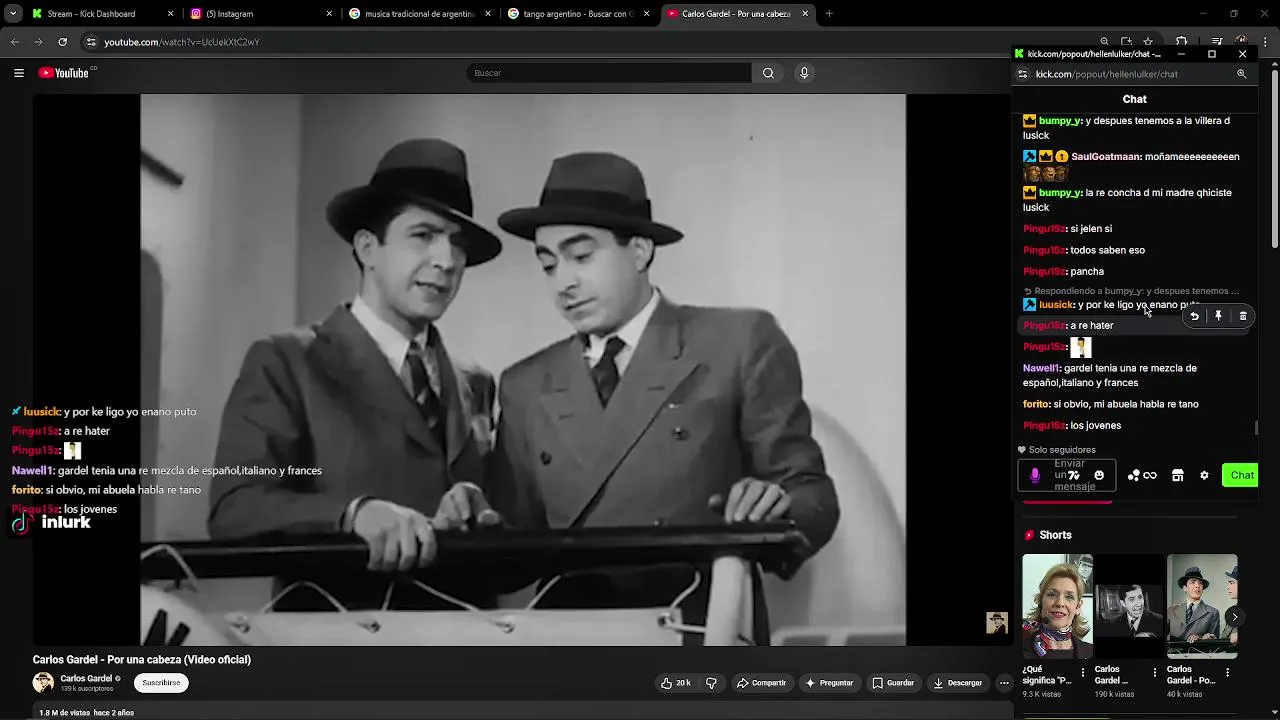Screen dimensions: 1280x720
Task: Pin the a re hater chat message
Action: coord(1218,316)
